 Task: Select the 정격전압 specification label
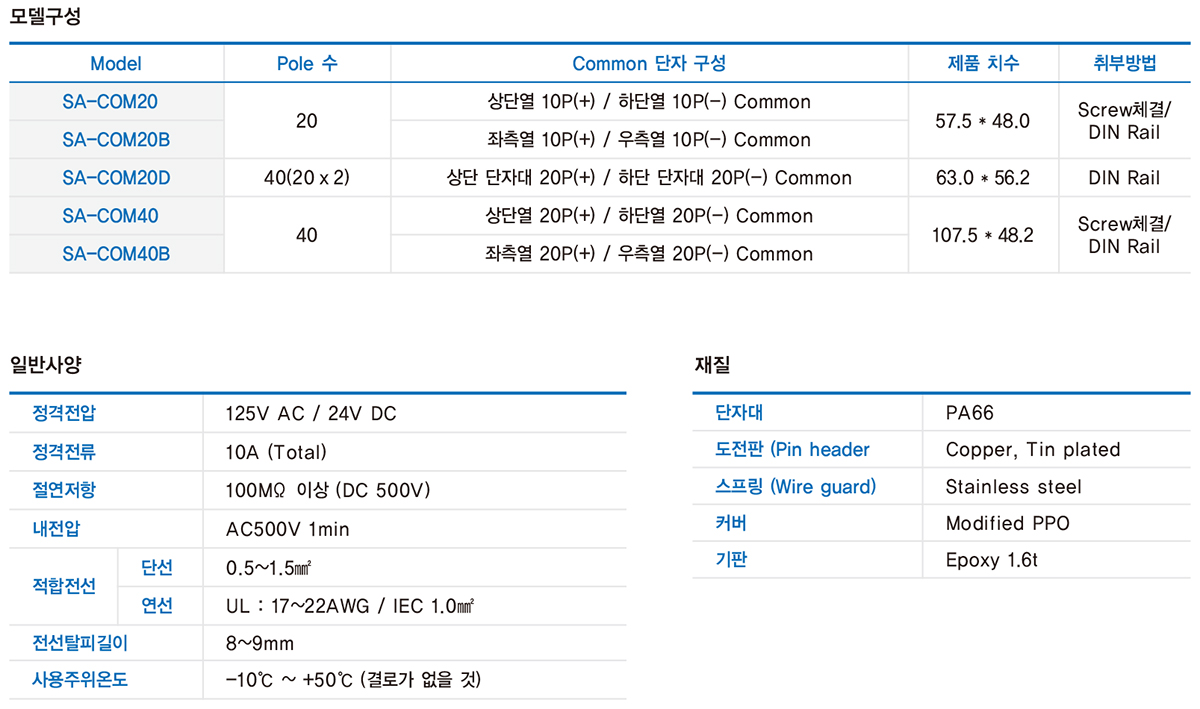65,414
